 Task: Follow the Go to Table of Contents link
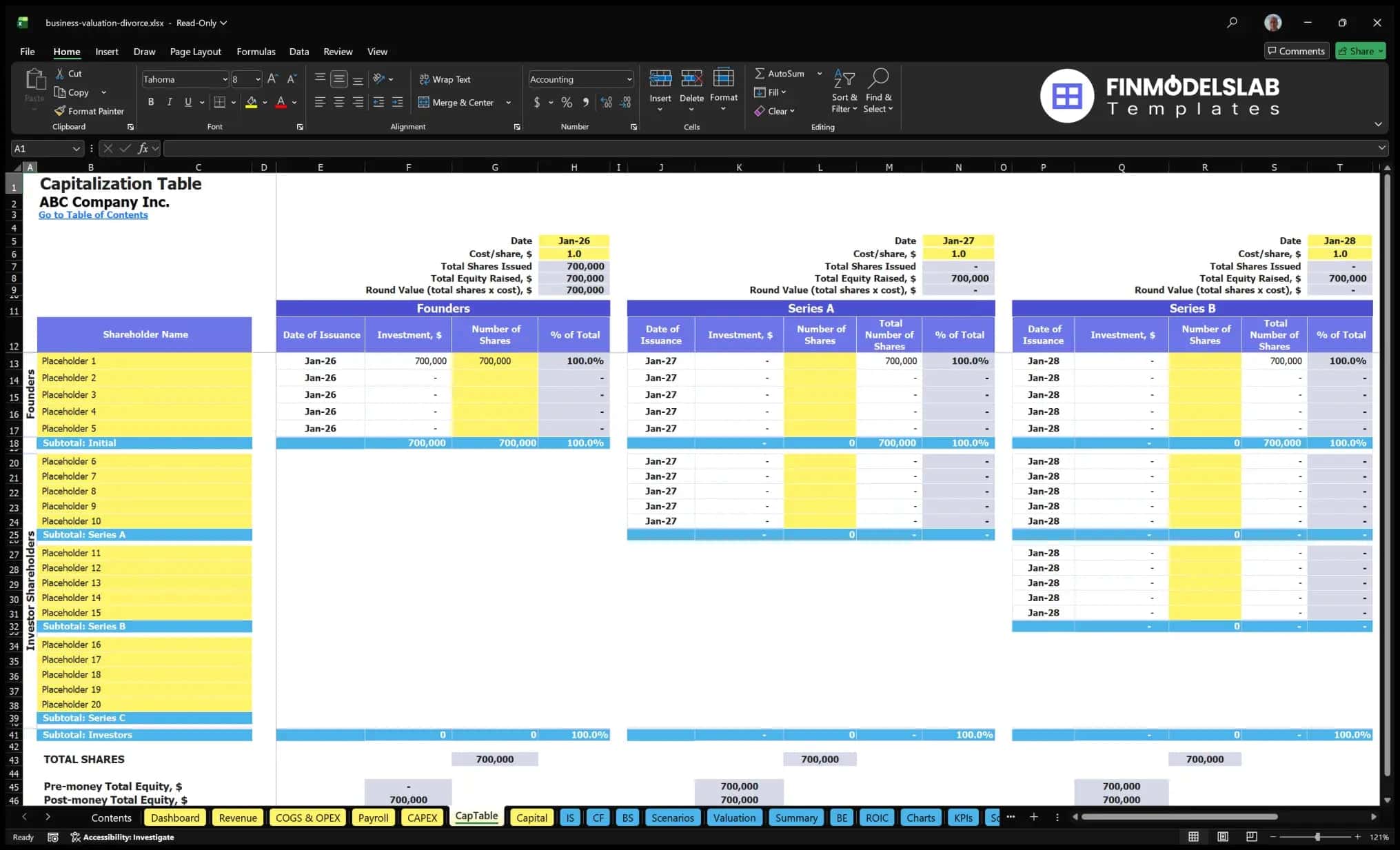(x=93, y=215)
